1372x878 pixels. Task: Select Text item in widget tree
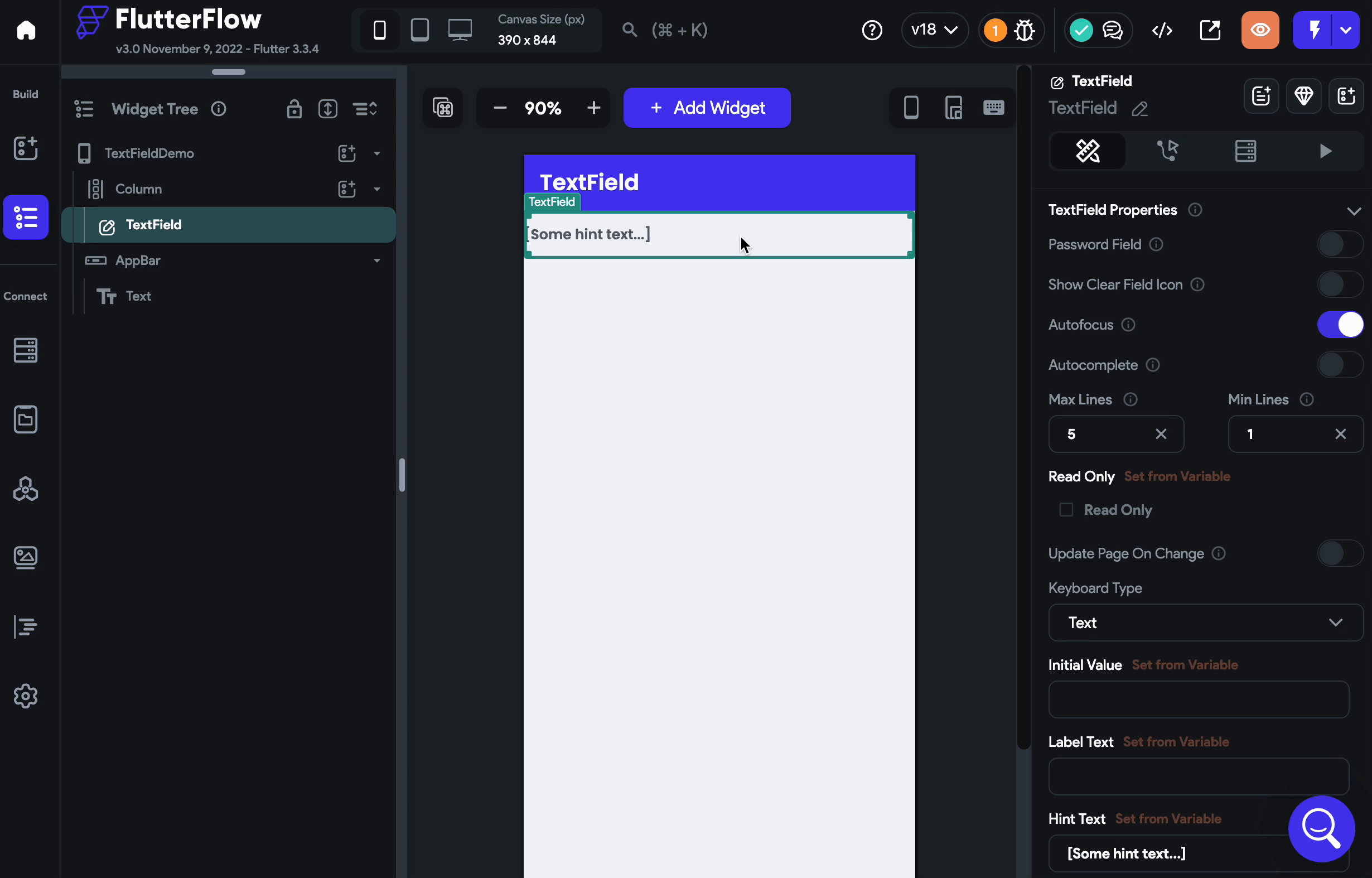coord(138,296)
